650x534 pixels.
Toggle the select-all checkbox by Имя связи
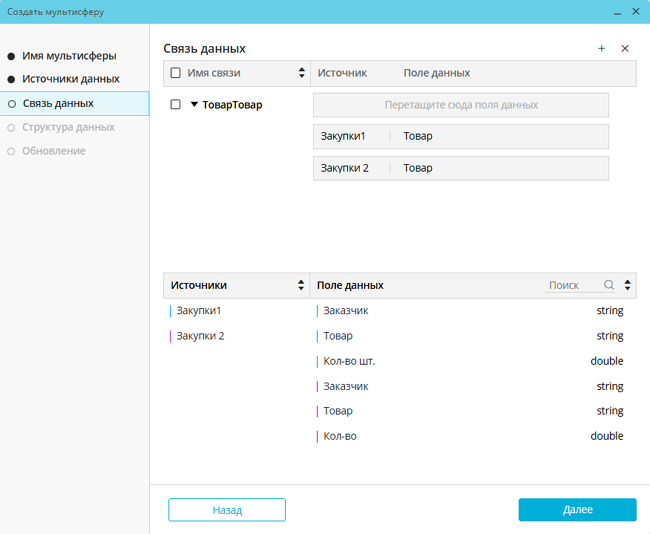coord(176,73)
